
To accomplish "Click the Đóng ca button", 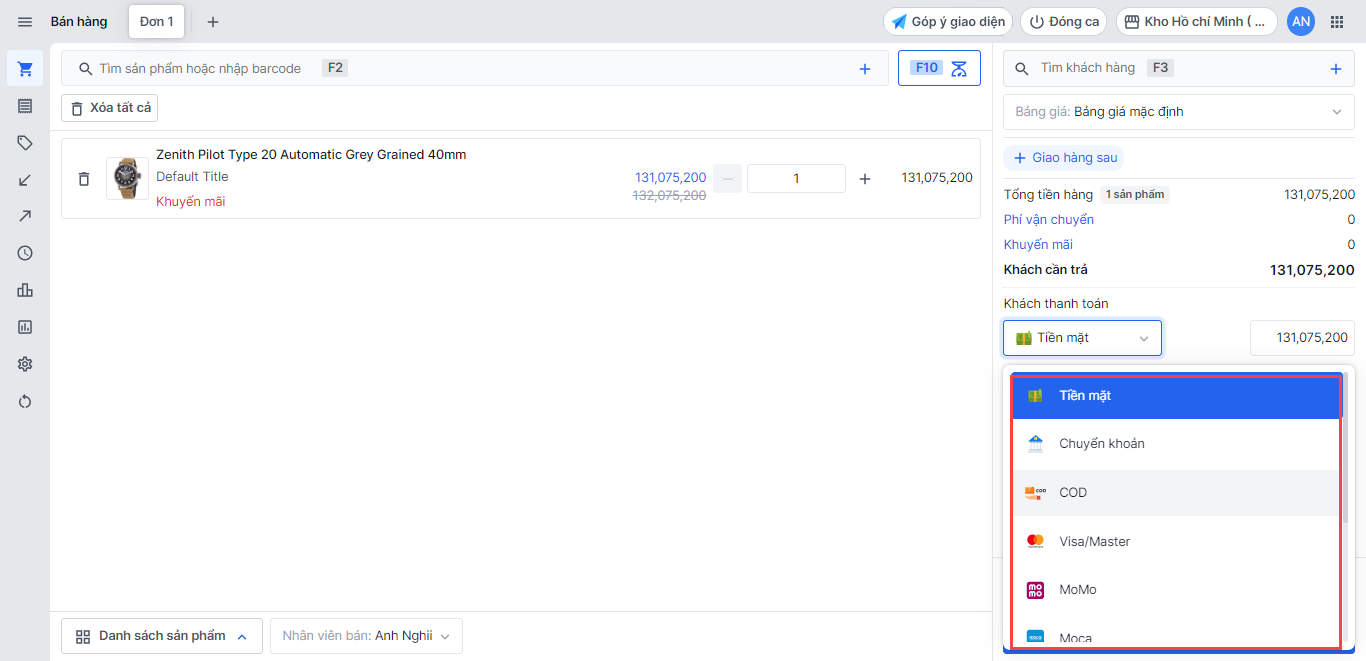I will tap(1065, 22).
